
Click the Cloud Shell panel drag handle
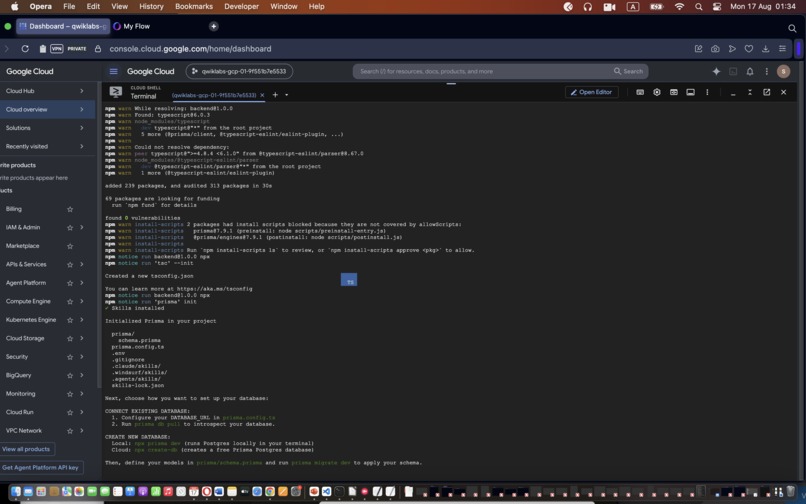pos(451,83)
